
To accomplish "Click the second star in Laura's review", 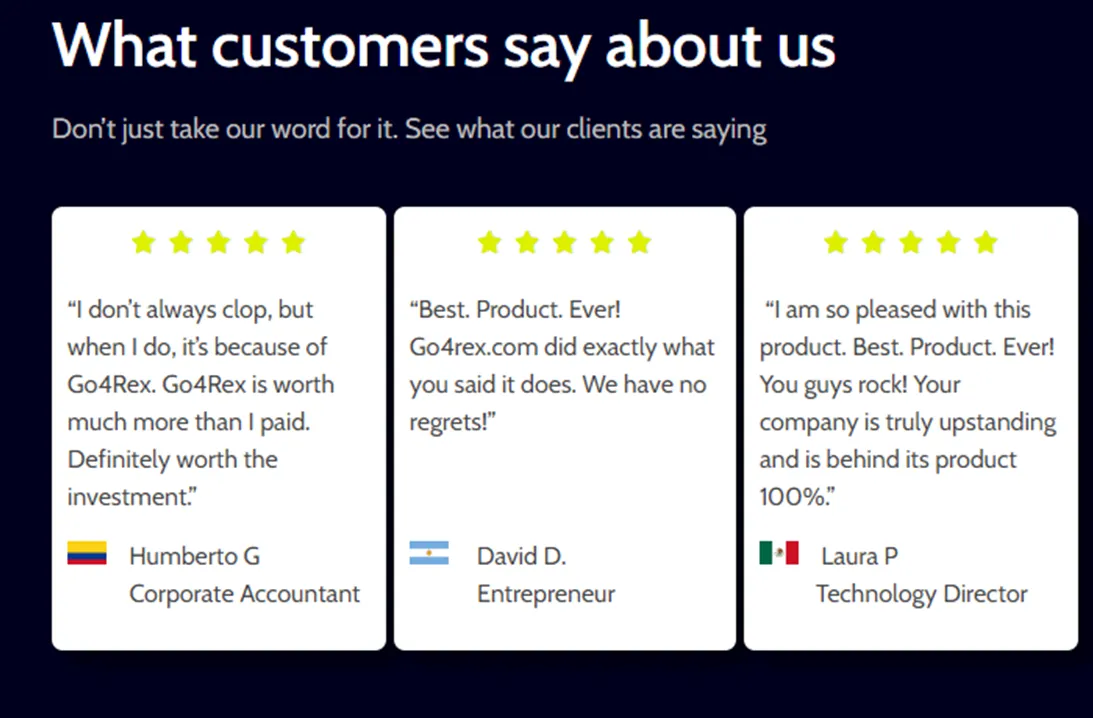I will tap(873, 243).
